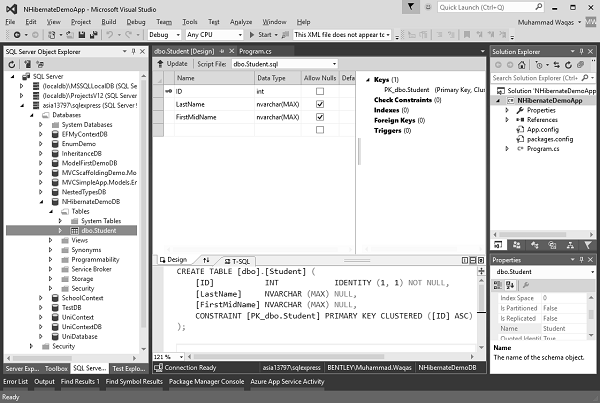Expand the SchoolContext database node
The image size is (600, 403).
click(x=41, y=298)
